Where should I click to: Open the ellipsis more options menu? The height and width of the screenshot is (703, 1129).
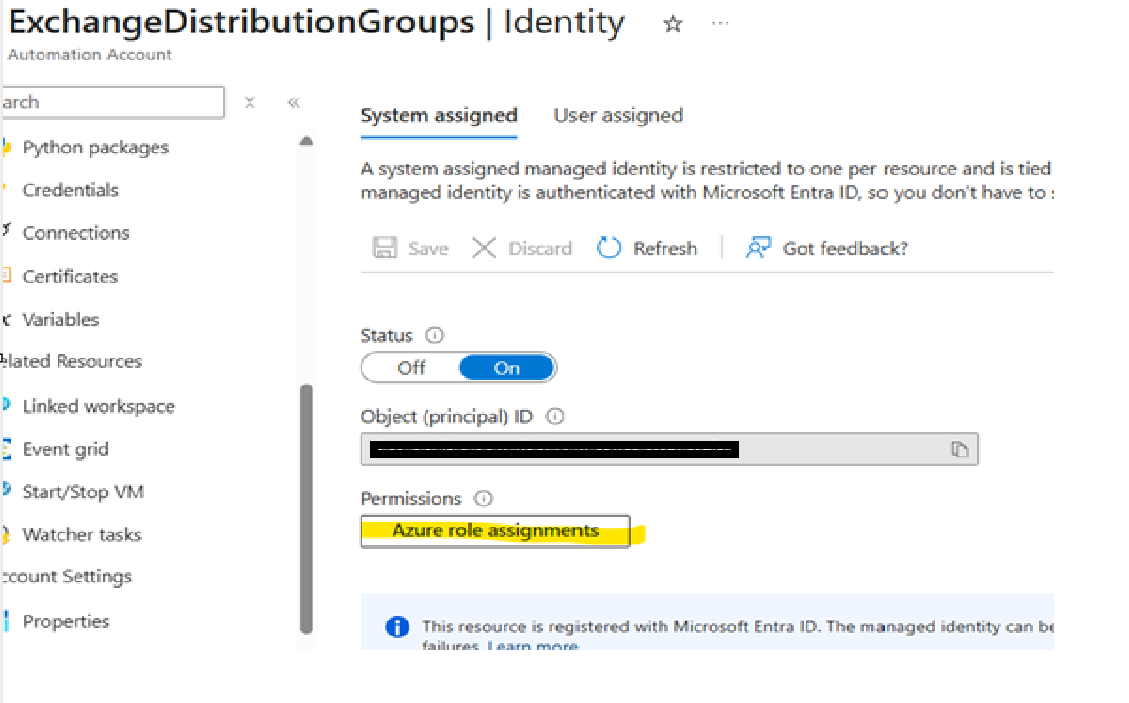(x=719, y=24)
